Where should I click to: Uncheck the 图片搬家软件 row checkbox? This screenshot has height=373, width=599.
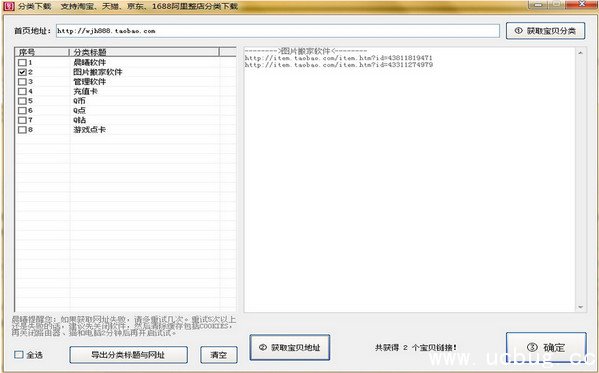tap(22, 72)
